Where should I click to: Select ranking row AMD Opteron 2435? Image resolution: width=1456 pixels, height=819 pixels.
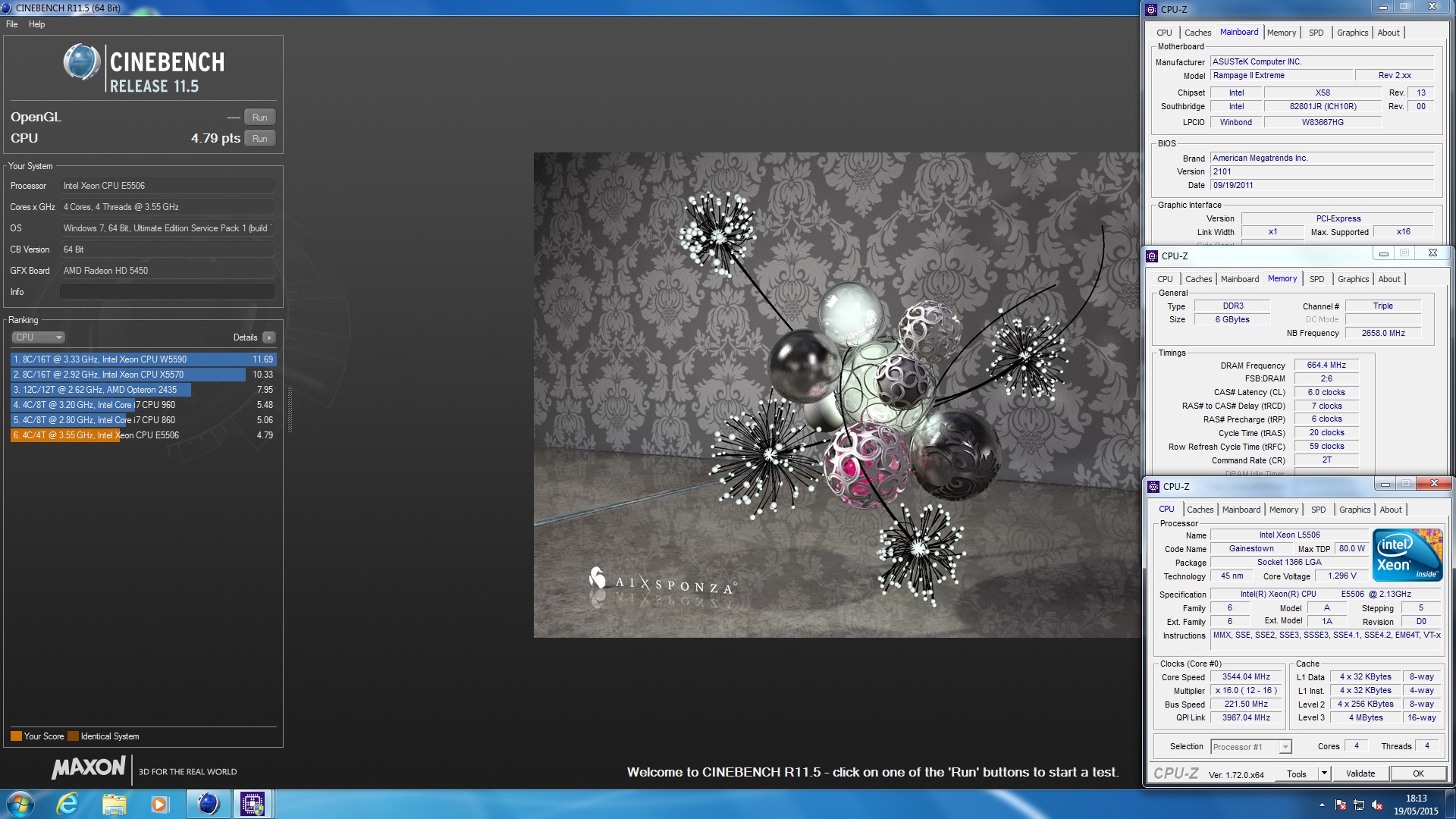coord(143,390)
